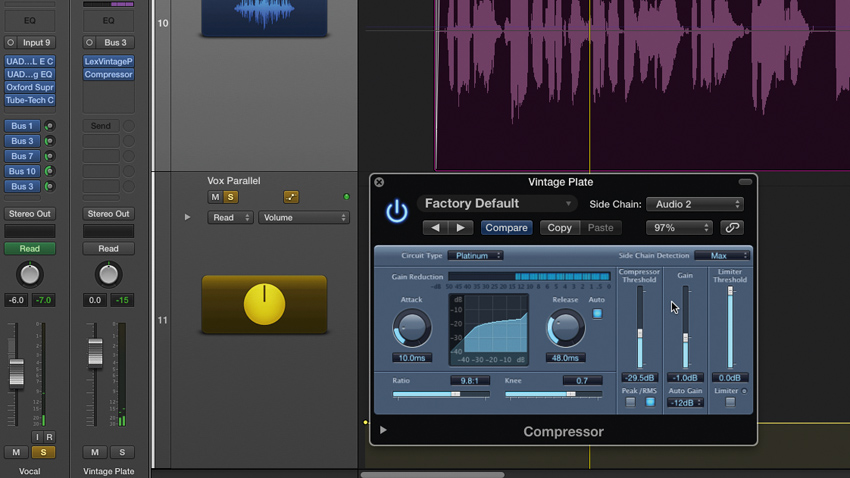The width and height of the screenshot is (850, 478).
Task: Open the Factory Default preset menu
Action: (x=496, y=204)
